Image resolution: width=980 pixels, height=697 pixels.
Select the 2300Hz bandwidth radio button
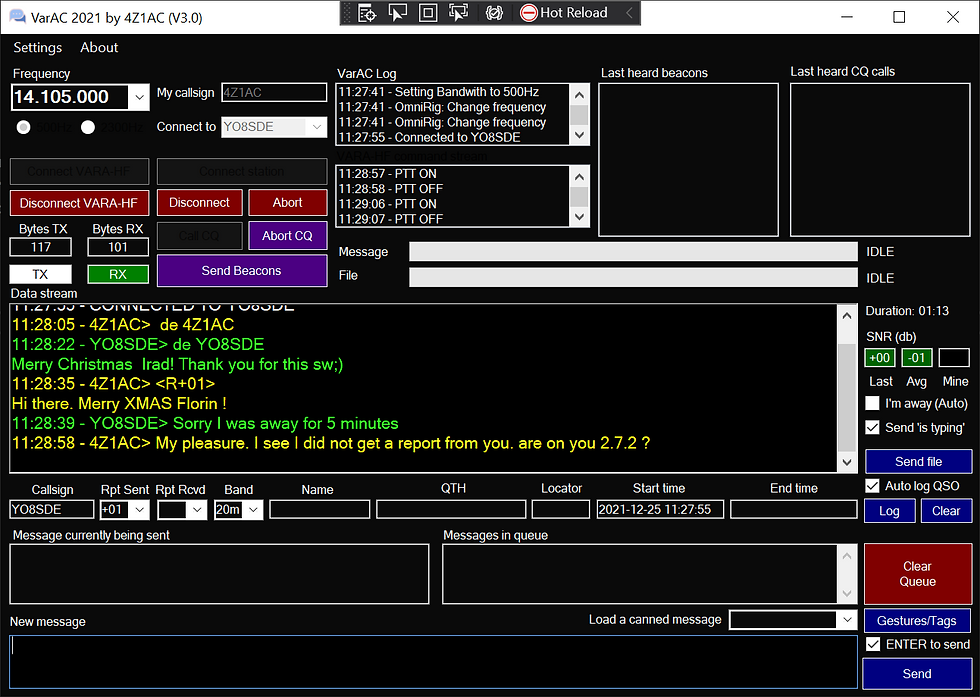pos(88,128)
